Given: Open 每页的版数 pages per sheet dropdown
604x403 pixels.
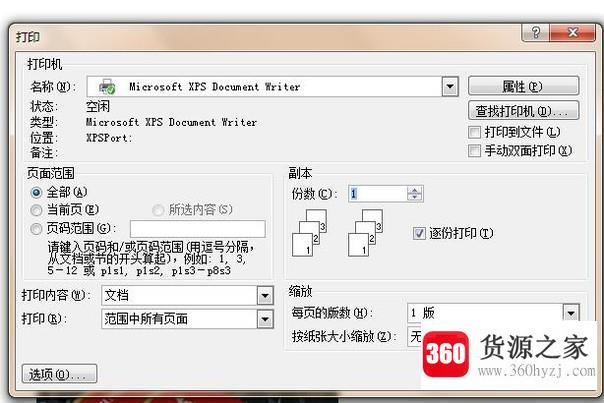Looking at the screenshot, I should coord(571,313).
